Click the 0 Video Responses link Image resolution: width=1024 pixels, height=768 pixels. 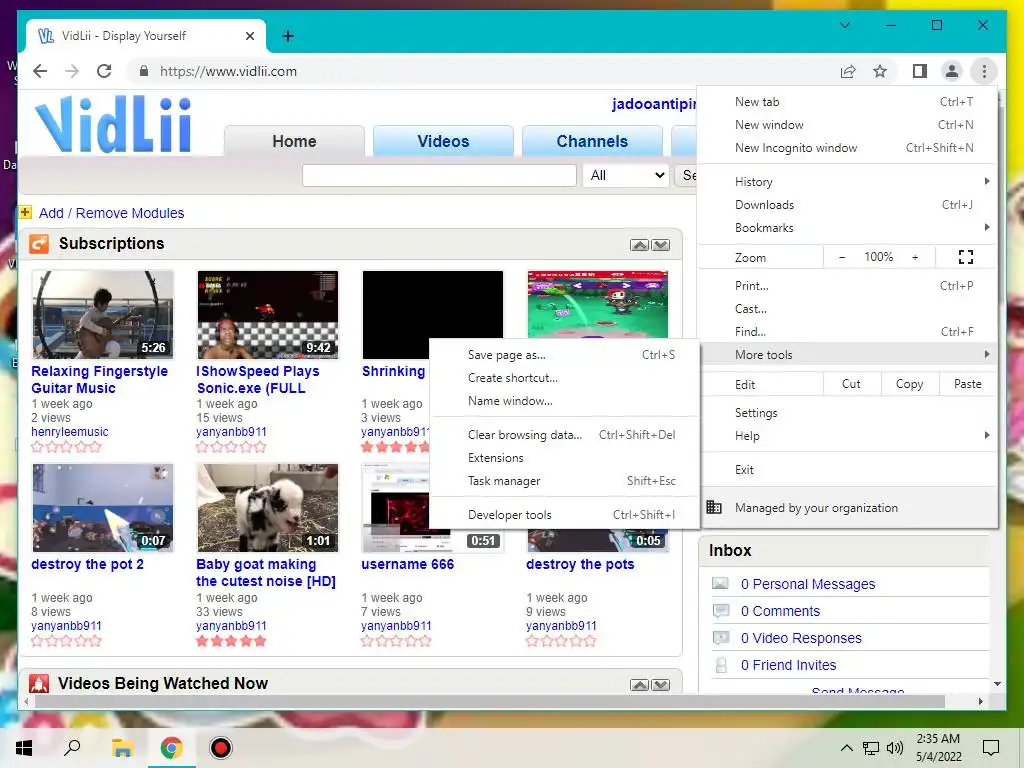[x=801, y=638]
